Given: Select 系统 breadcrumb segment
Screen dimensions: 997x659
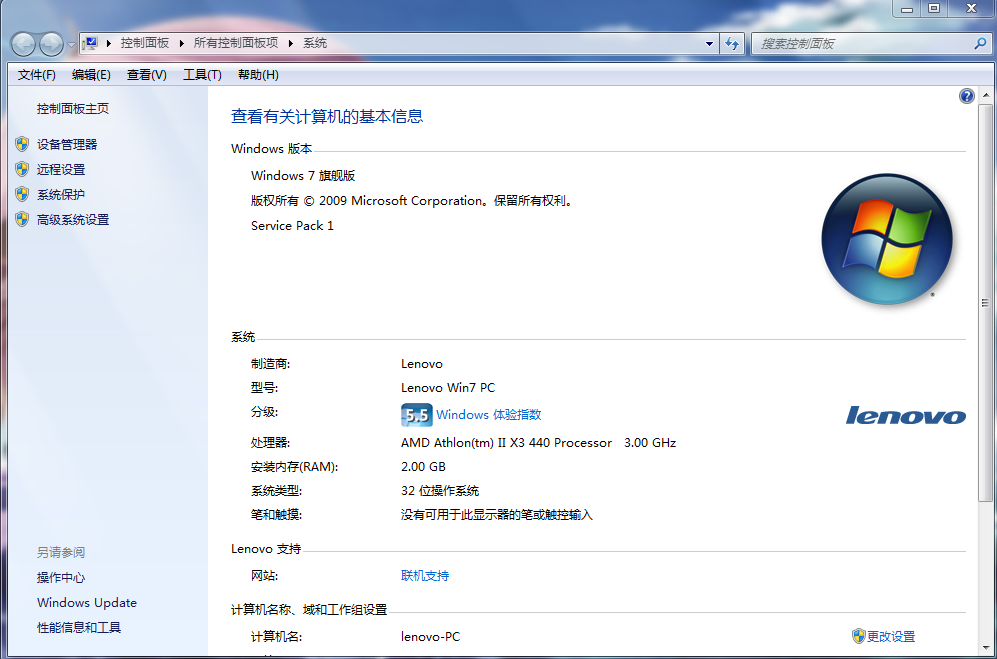Looking at the screenshot, I should point(315,43).
